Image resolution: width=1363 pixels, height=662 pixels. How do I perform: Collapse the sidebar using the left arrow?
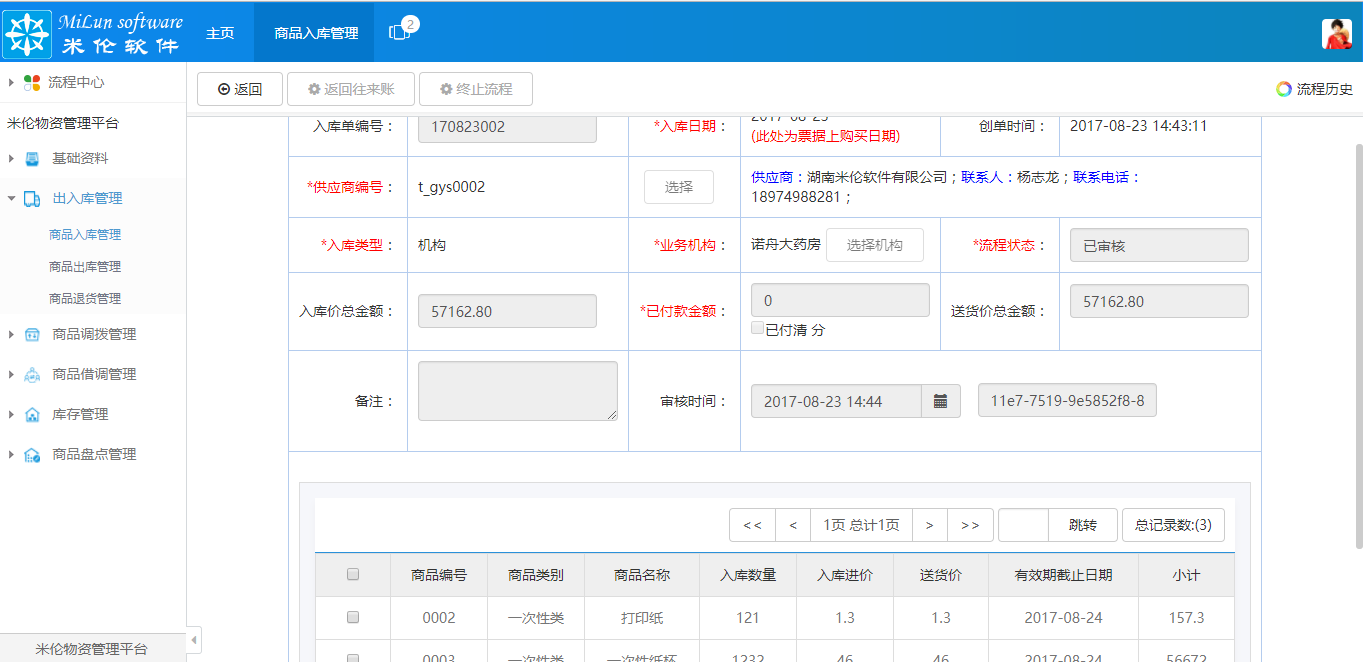point(193,640)
